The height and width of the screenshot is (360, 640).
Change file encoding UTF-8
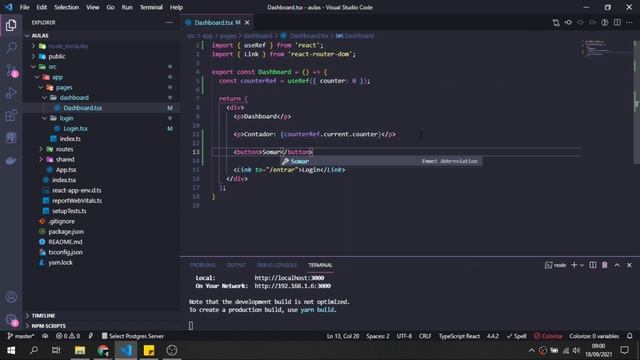click(x=404, y=336)
